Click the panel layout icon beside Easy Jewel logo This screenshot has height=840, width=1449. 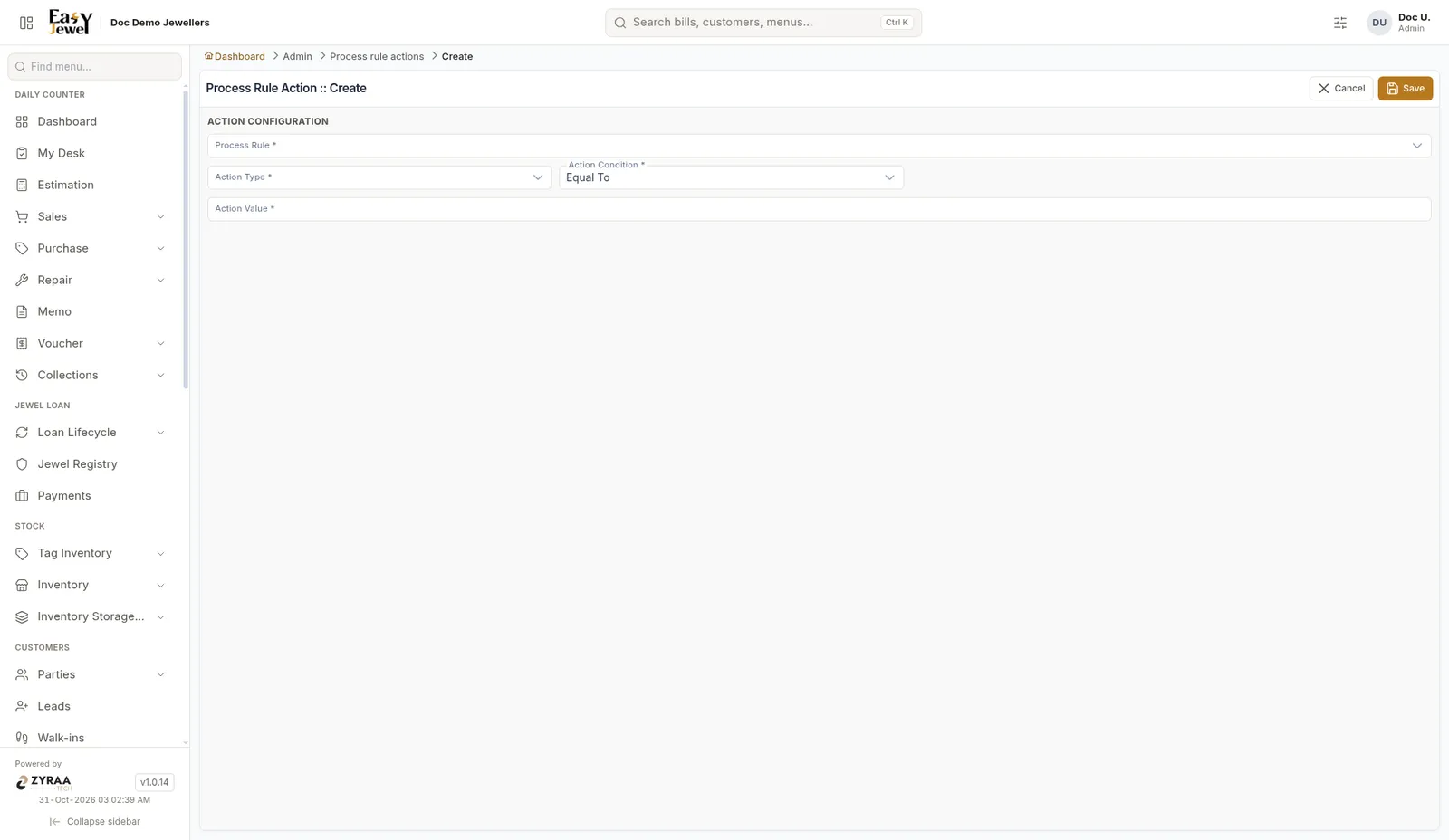26,23
